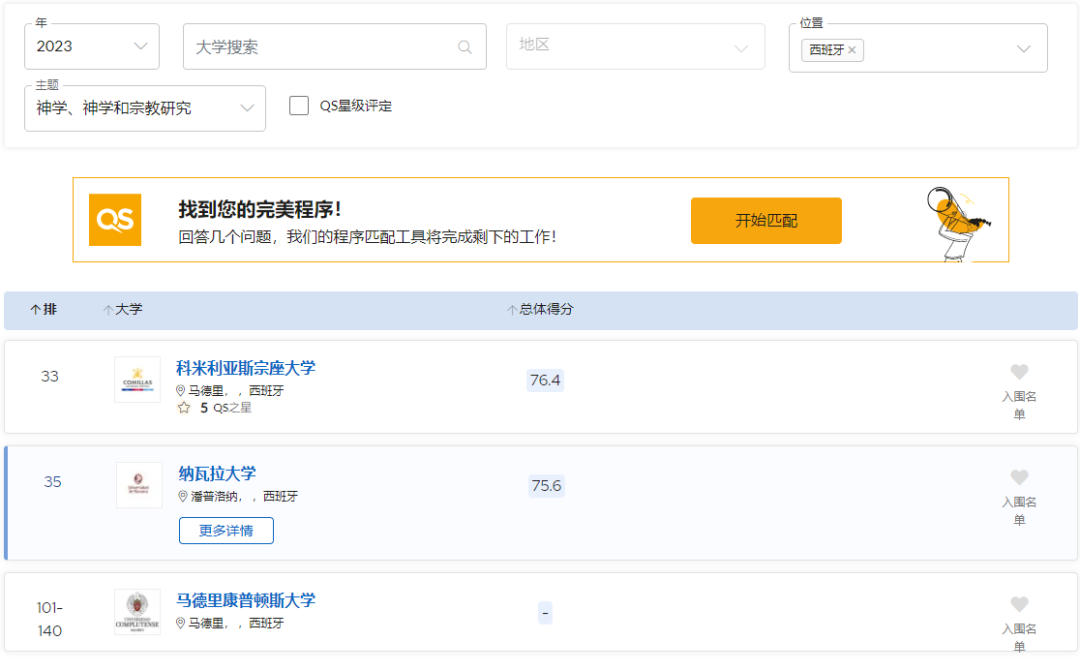Click the score 76.4
Screen dimensions: 1080x671
pos(545,380)
